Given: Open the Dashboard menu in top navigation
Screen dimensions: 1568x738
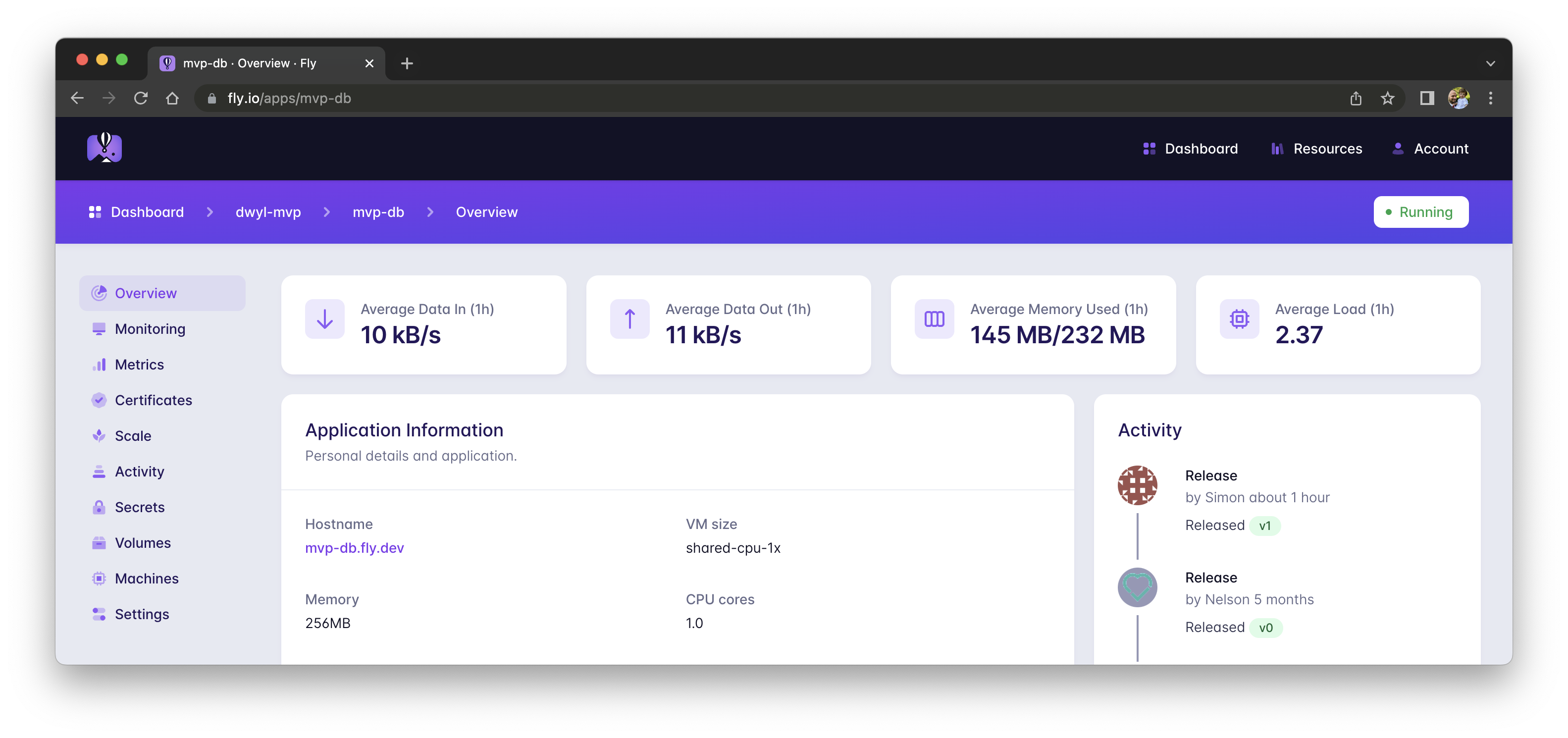Looking at the screenshot, I should tap(1201, 148).
